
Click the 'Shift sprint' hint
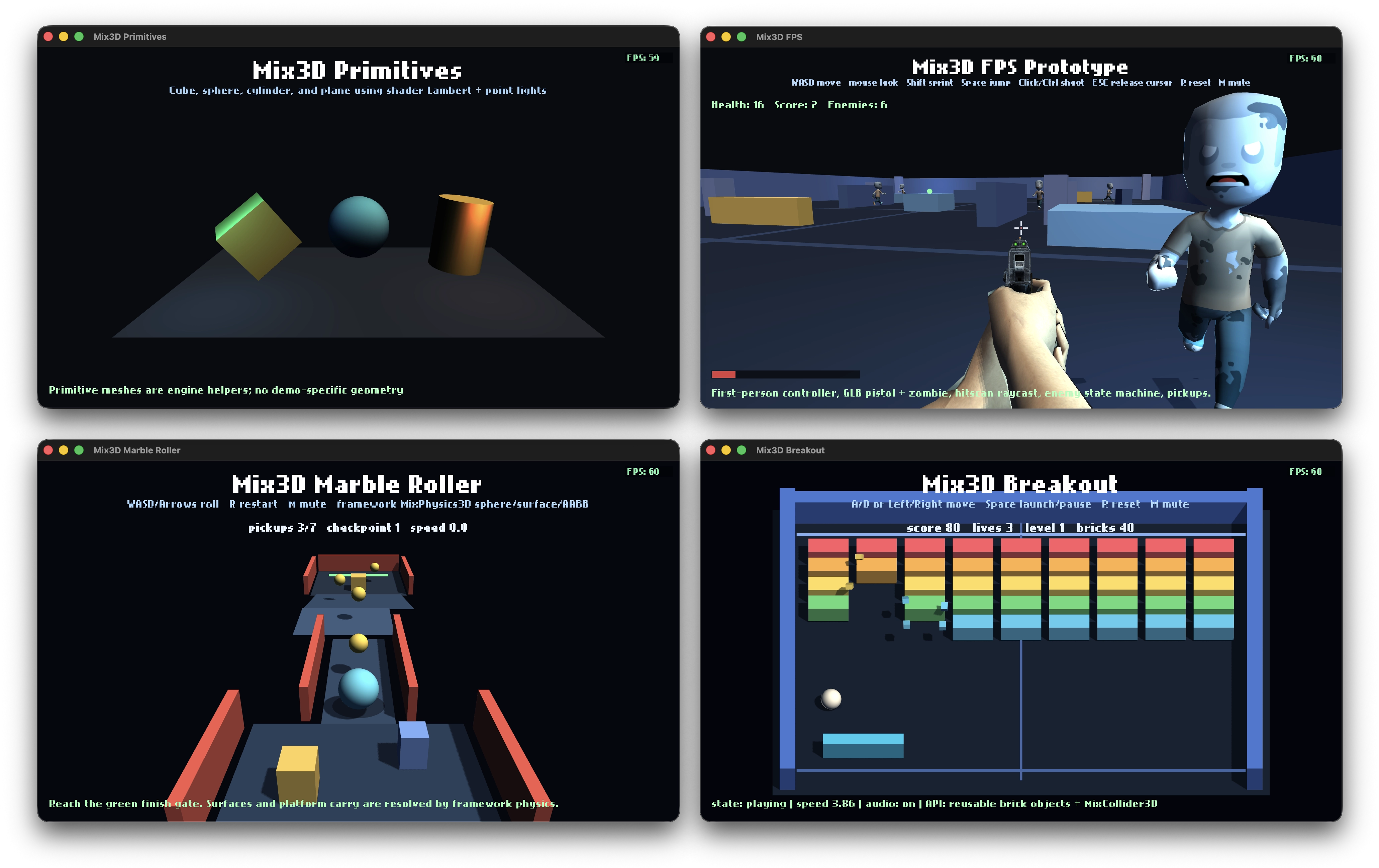click(929, 83)
